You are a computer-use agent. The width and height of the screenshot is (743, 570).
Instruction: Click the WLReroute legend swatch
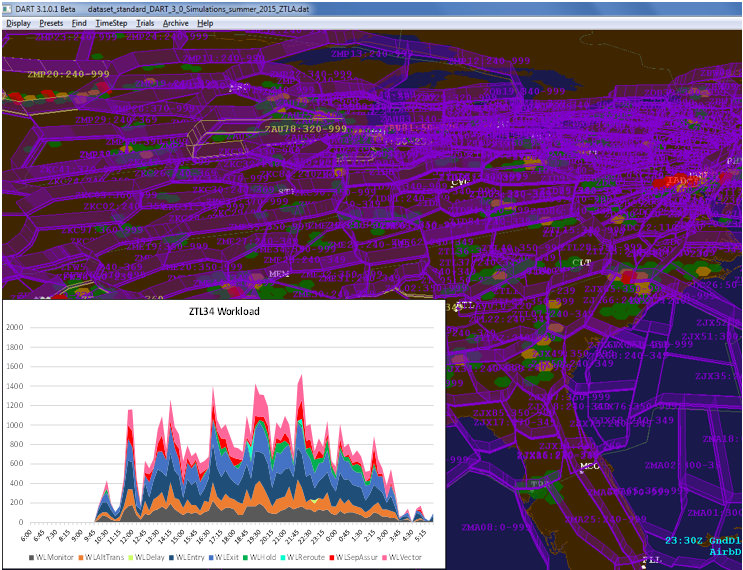(x=283, y=557)
